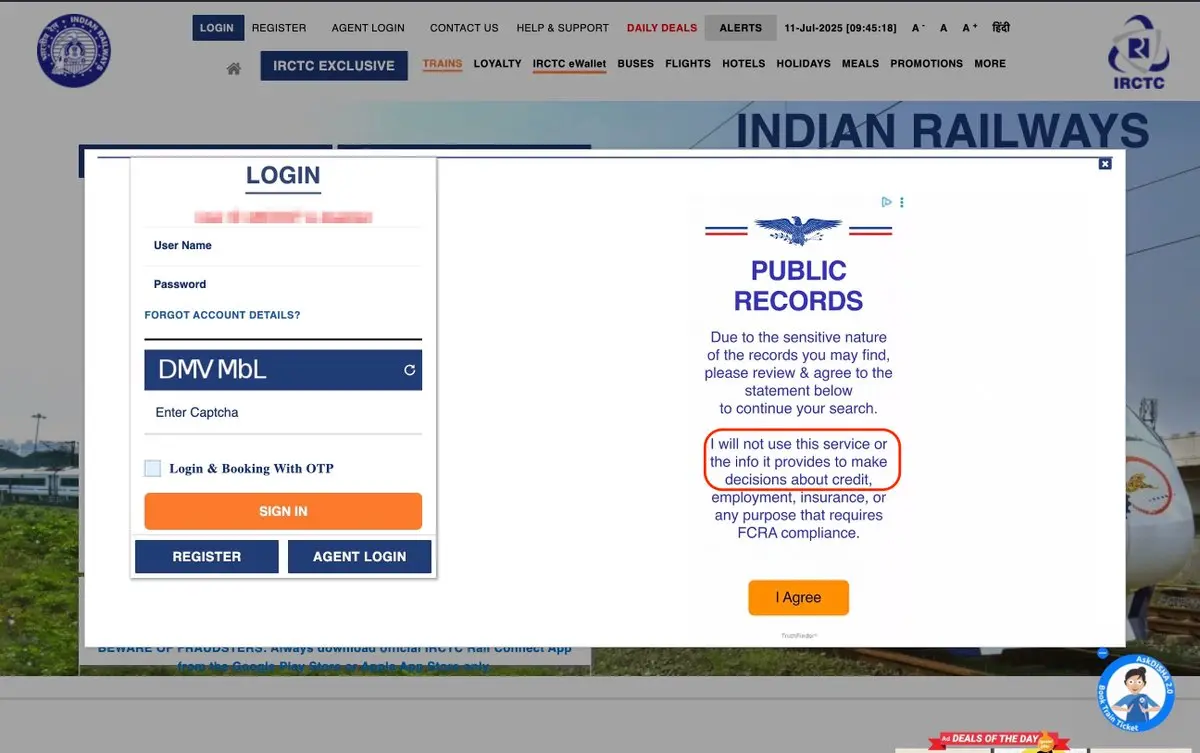Click the home icon in navigation bar
The width and height of the screenshot is (1200, 753).
point(233,68)
